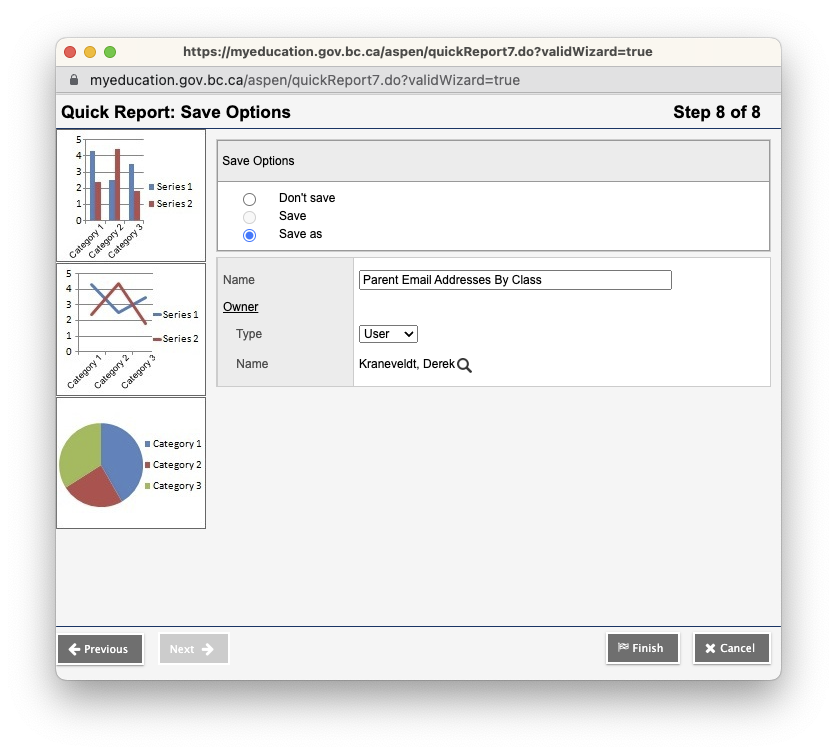This screenshot has width=837, height=754.
Task: Select the pie chart thumbnail
Action: point(131,463)
